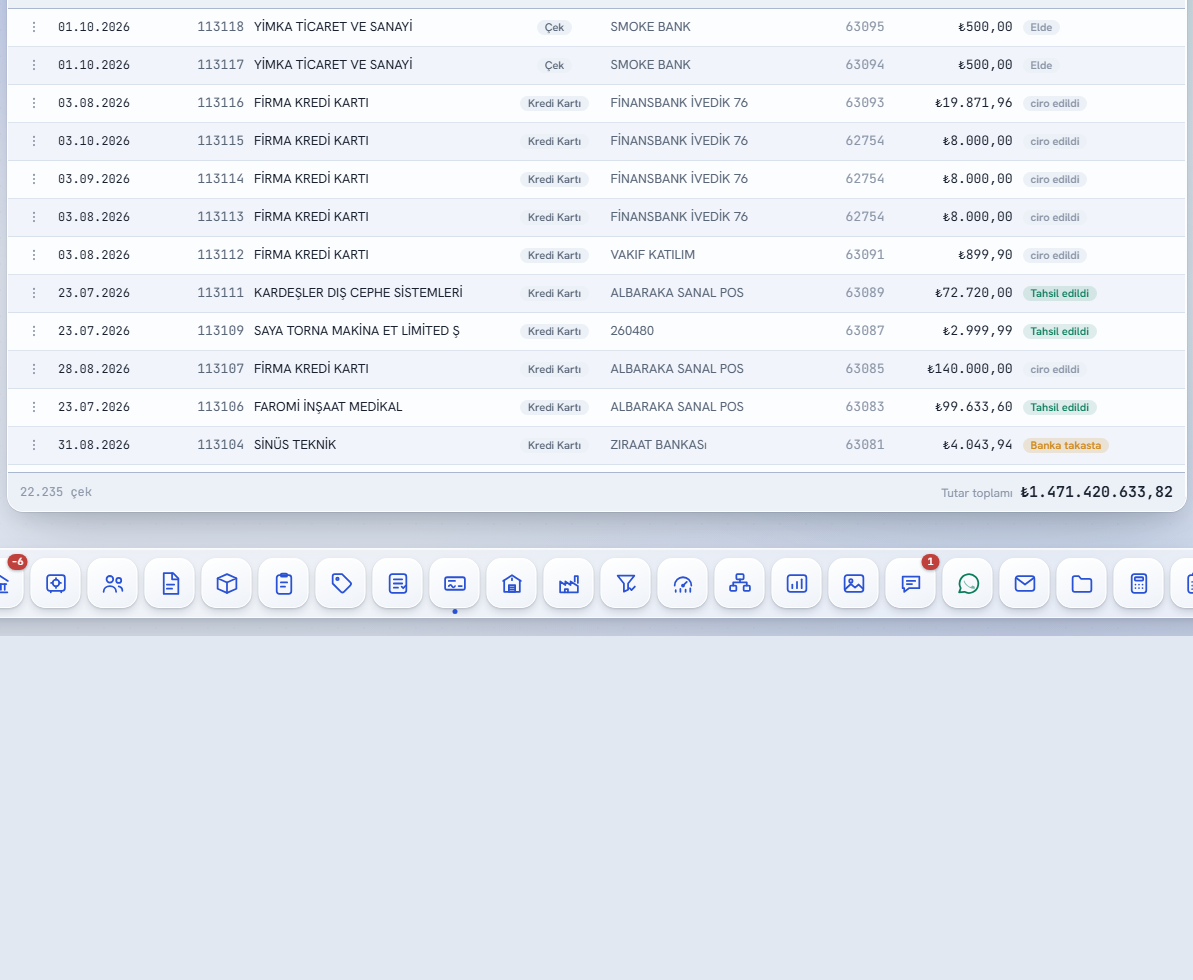The width and height of the screenshot is (1193, 980).
Task: Click the clipboard icon in the dock
Action: coord(284,584)
